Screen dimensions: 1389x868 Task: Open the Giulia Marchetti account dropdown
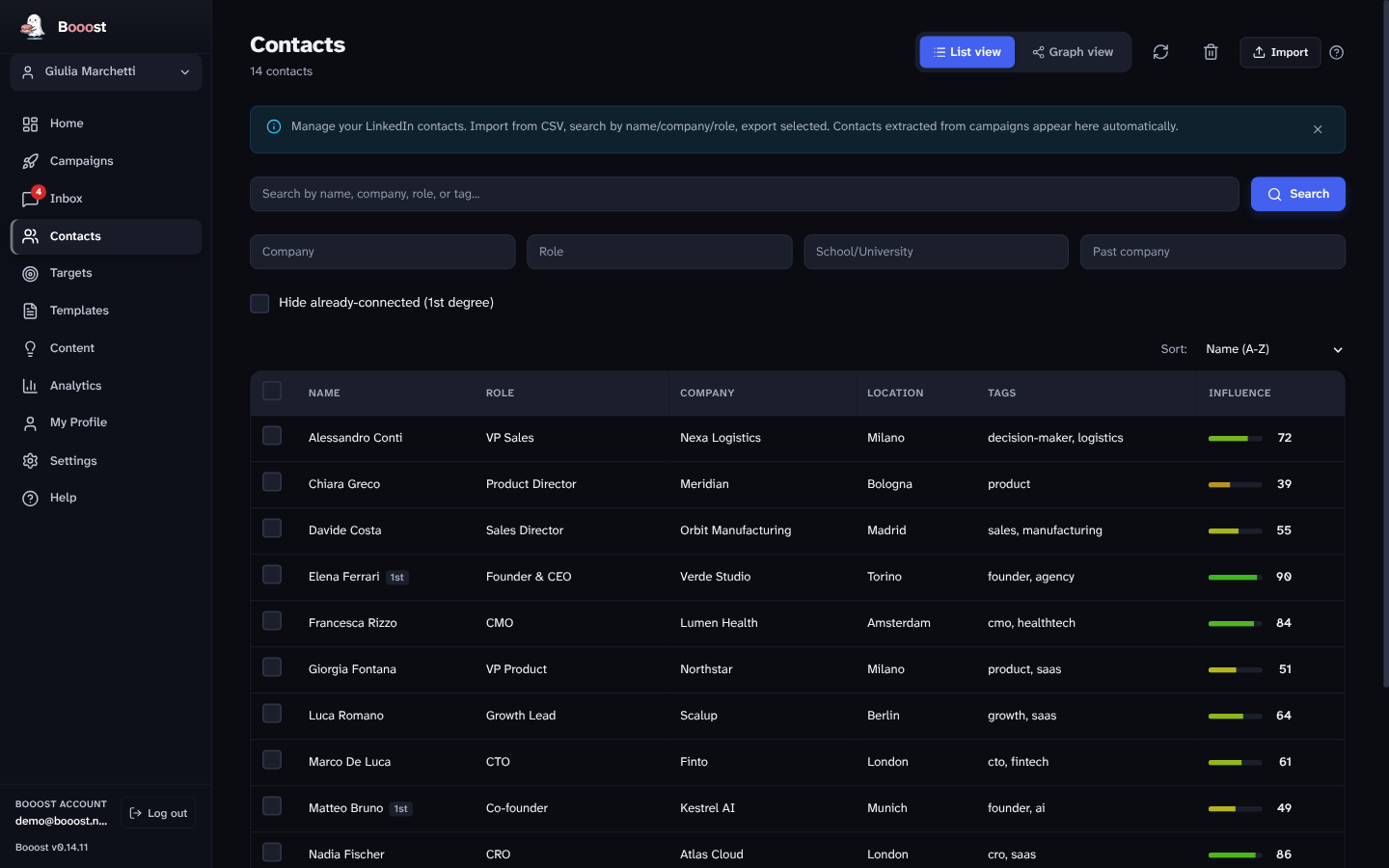pos(106,72)
